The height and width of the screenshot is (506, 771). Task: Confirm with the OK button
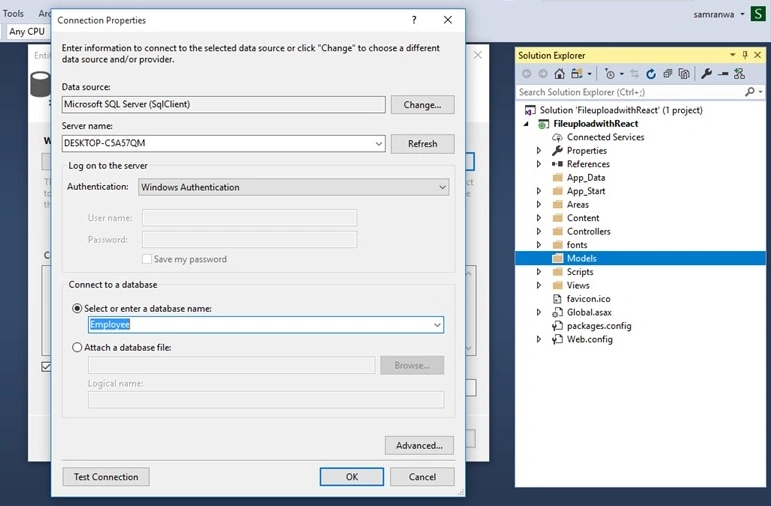[x=352, y=476]
